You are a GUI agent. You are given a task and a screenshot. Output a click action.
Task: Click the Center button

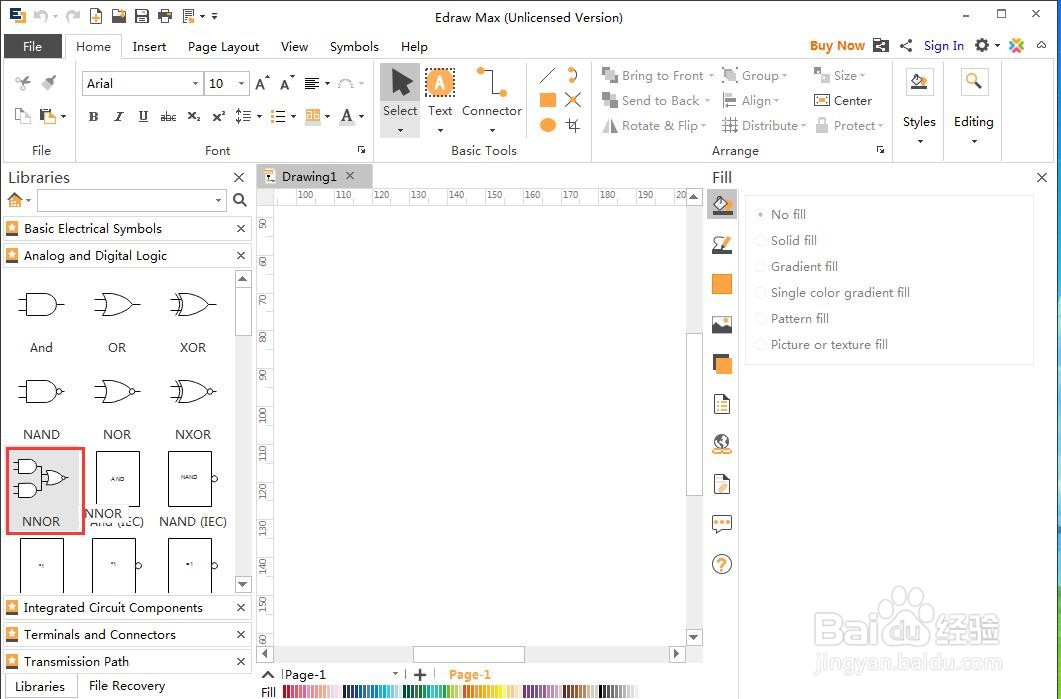pos(843,100)
